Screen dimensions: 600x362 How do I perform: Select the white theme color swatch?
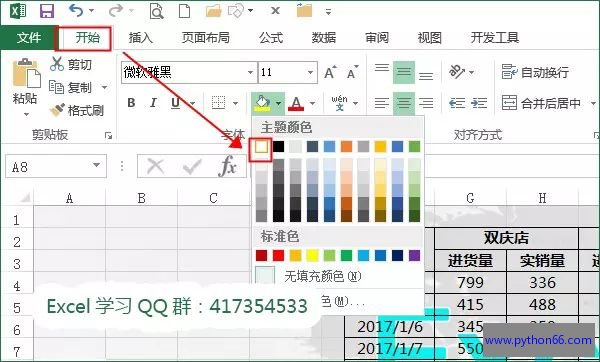click(x=261, y=147)
